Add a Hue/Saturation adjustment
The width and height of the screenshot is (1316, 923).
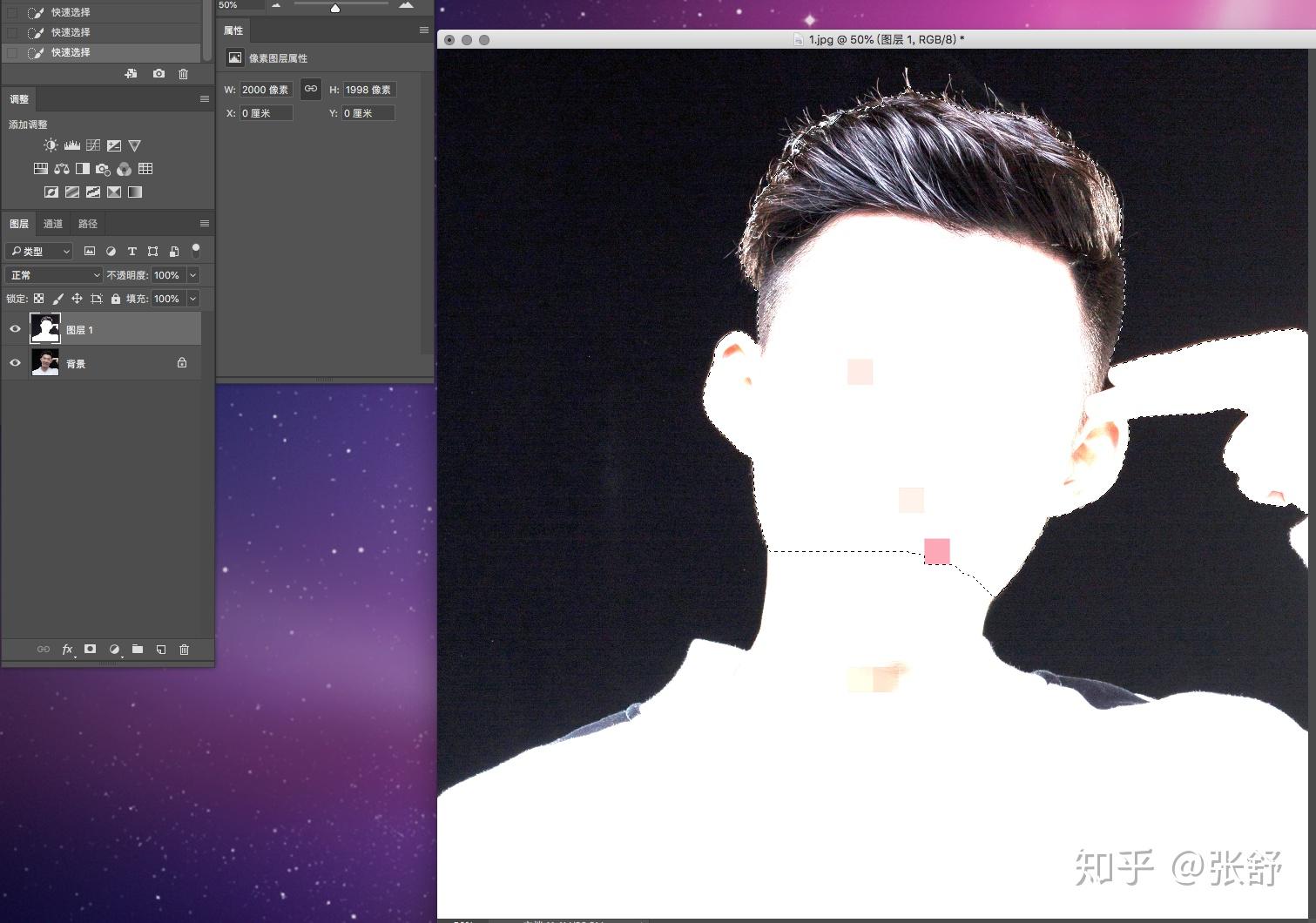coord(41,169)
